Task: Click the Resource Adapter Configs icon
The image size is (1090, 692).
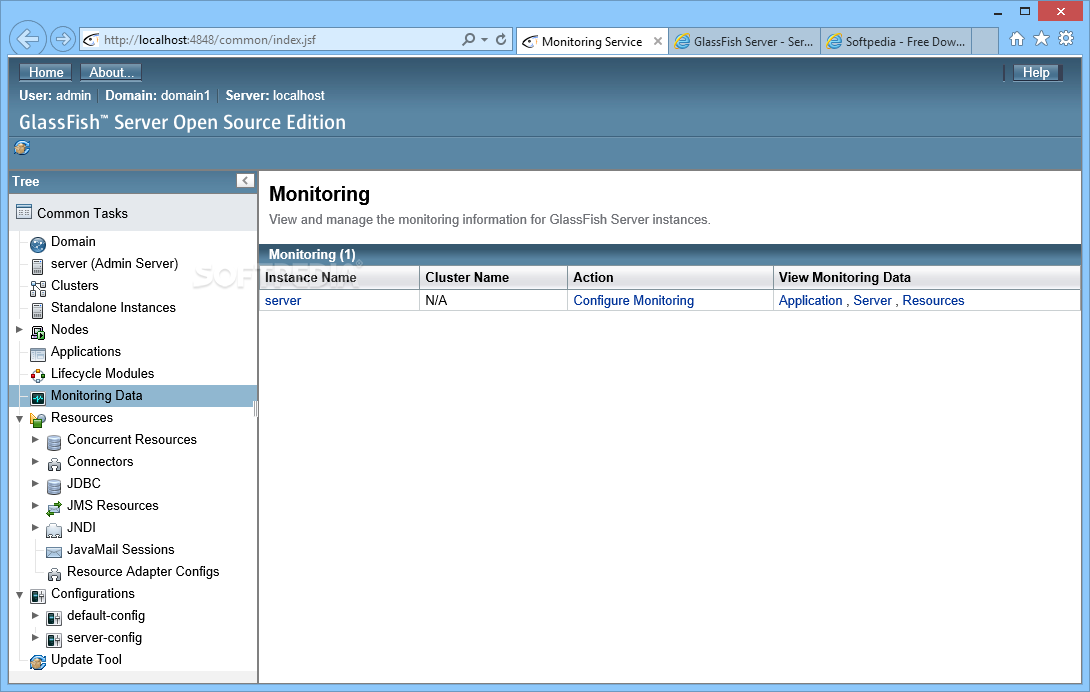Action: coord(54,574)
